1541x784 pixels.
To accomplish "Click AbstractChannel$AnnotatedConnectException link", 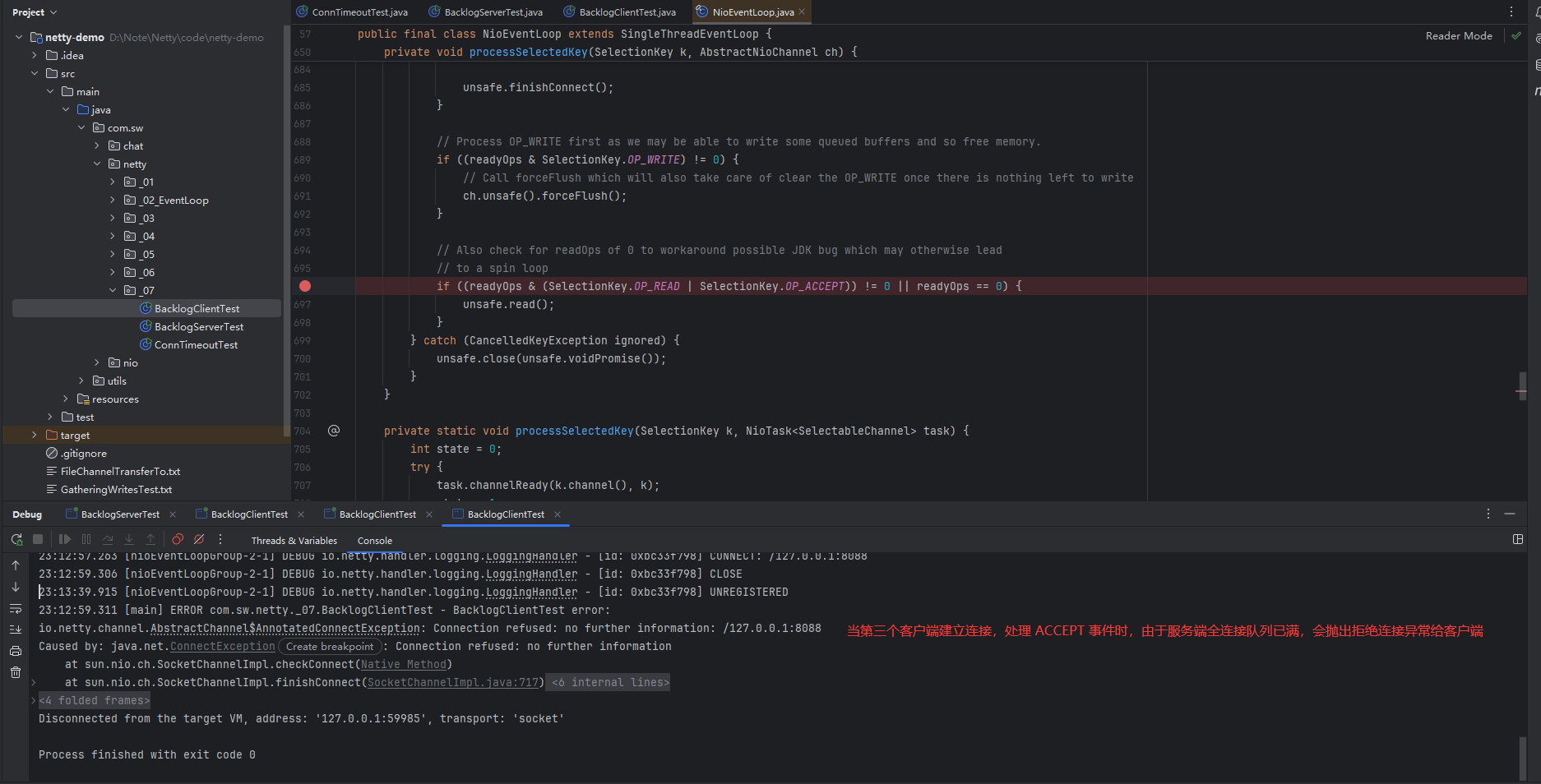I will pyautogui.click(x=285, y=628).
